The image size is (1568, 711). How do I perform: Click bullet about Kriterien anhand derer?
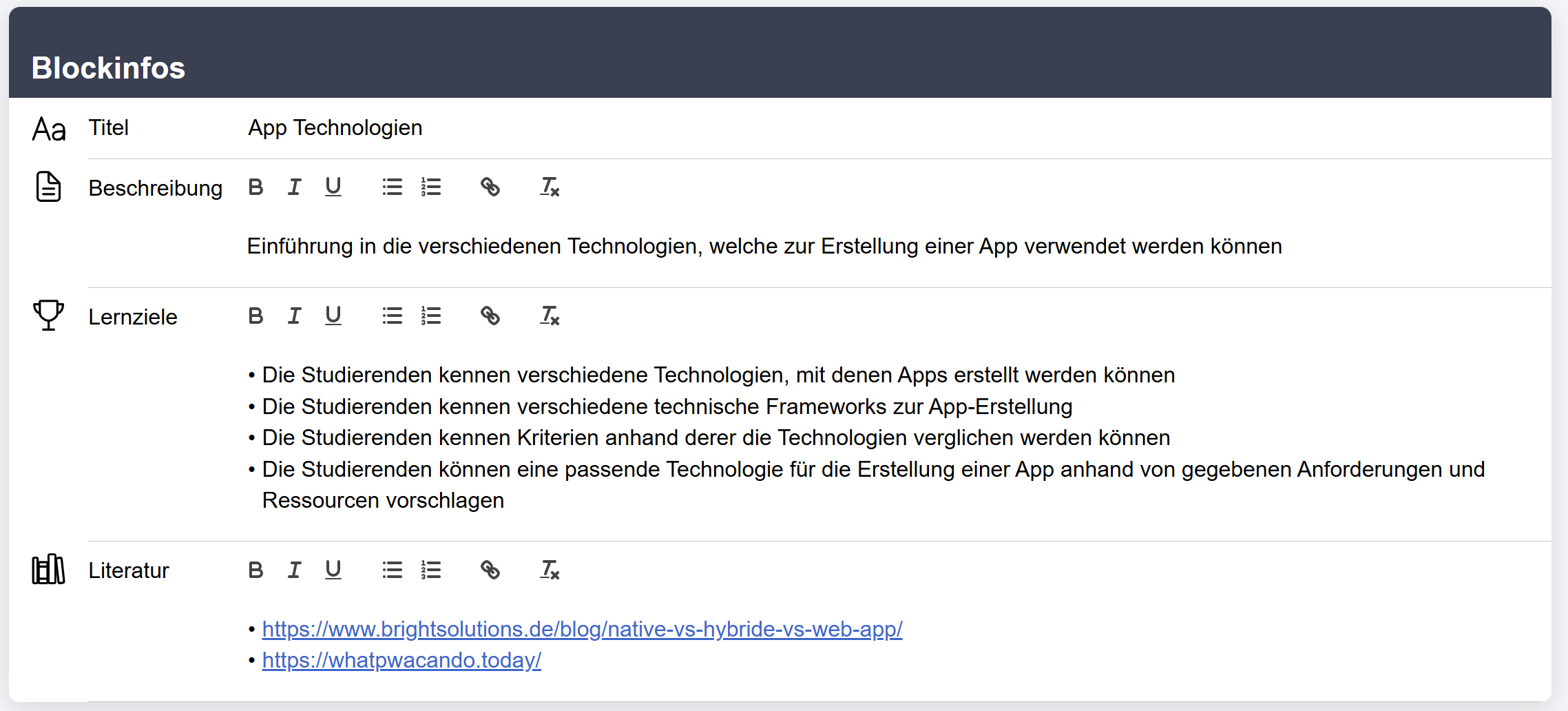click(x=716, y=437)
